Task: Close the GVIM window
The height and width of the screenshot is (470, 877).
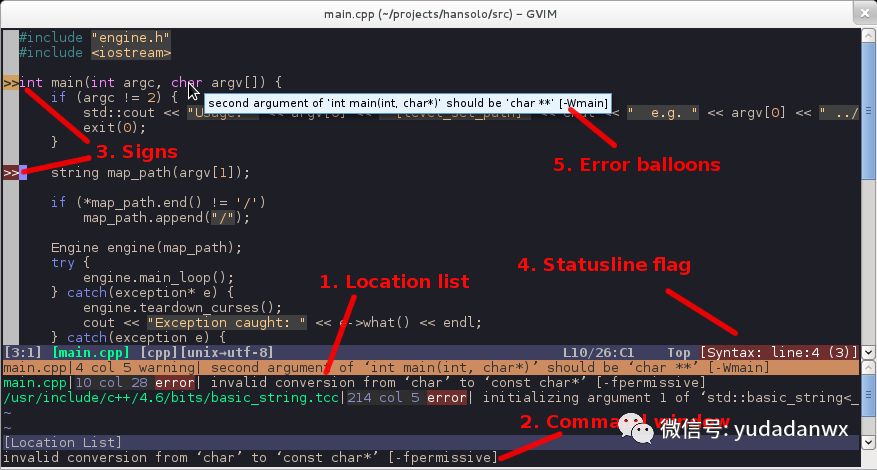Action: [864, 13]
